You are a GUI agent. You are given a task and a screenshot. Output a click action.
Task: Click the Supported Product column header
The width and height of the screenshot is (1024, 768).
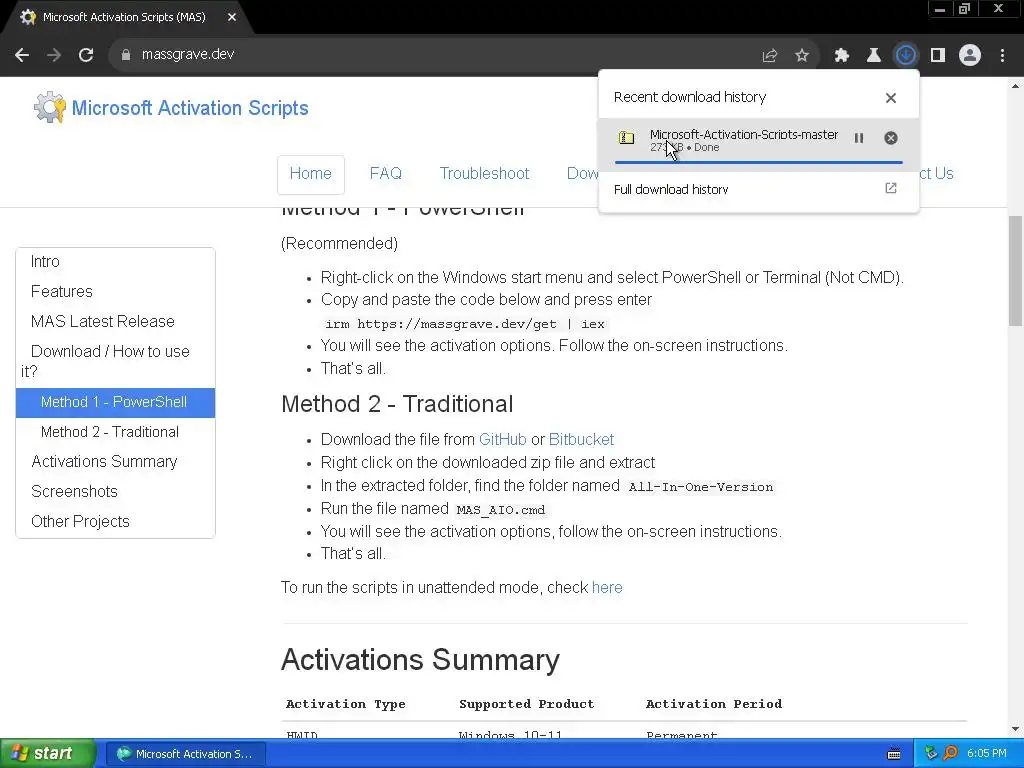tap(526, 704)
